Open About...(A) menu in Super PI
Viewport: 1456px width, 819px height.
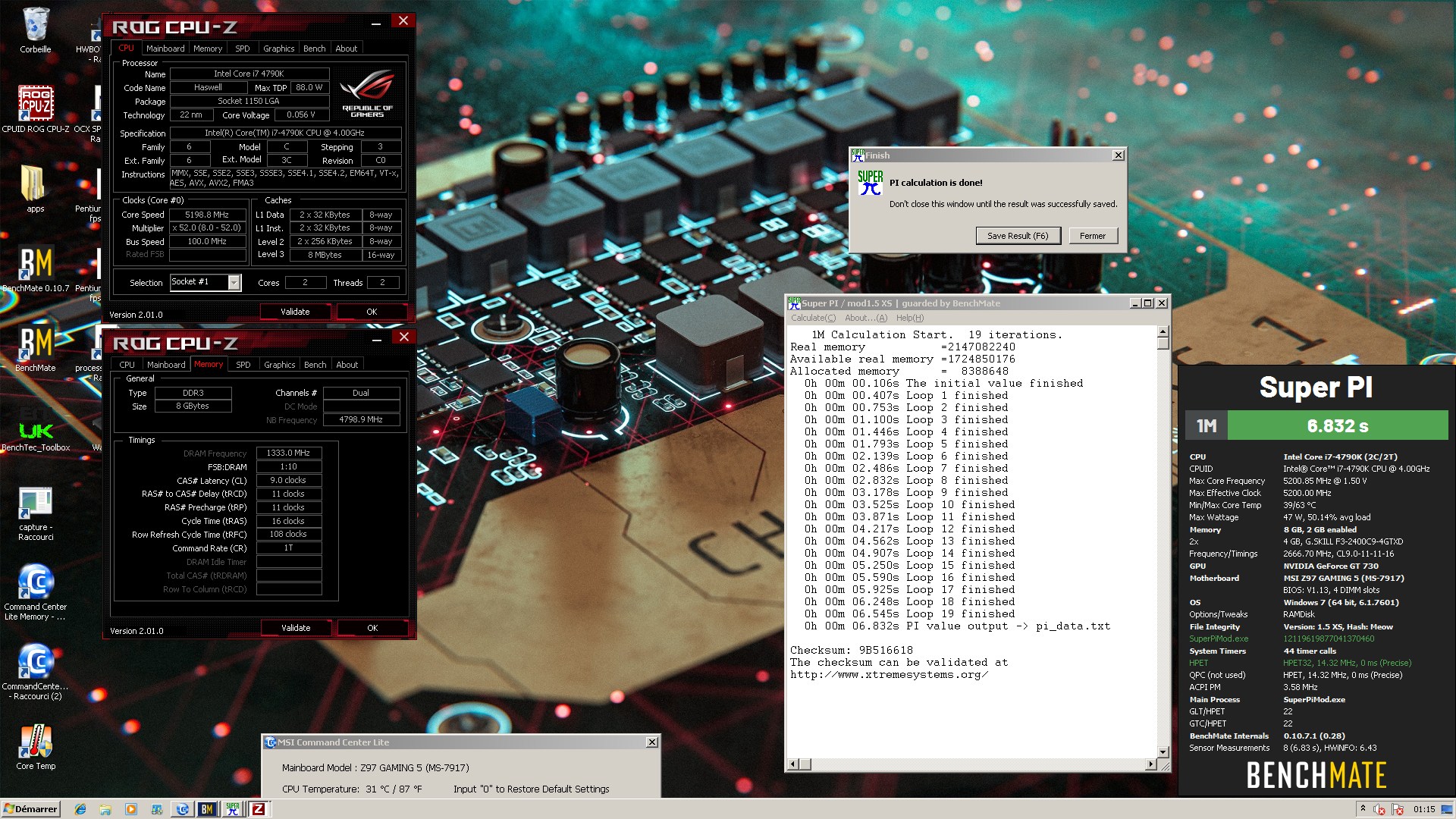866,318
